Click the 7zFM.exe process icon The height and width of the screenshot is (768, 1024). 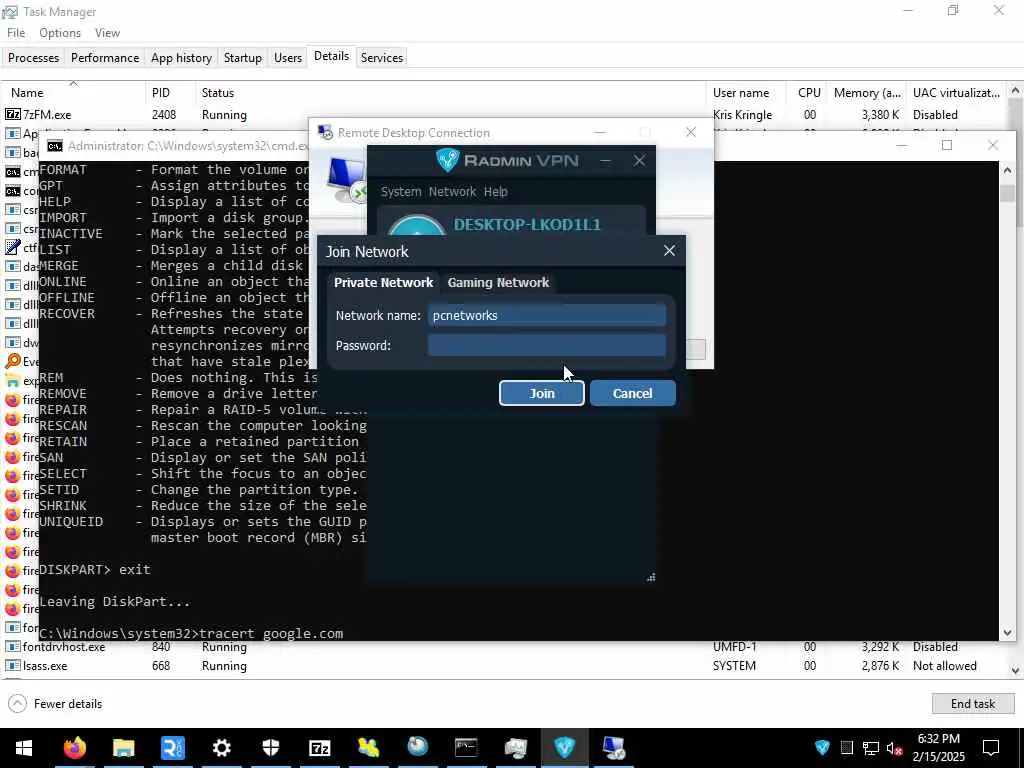[12, 114]
